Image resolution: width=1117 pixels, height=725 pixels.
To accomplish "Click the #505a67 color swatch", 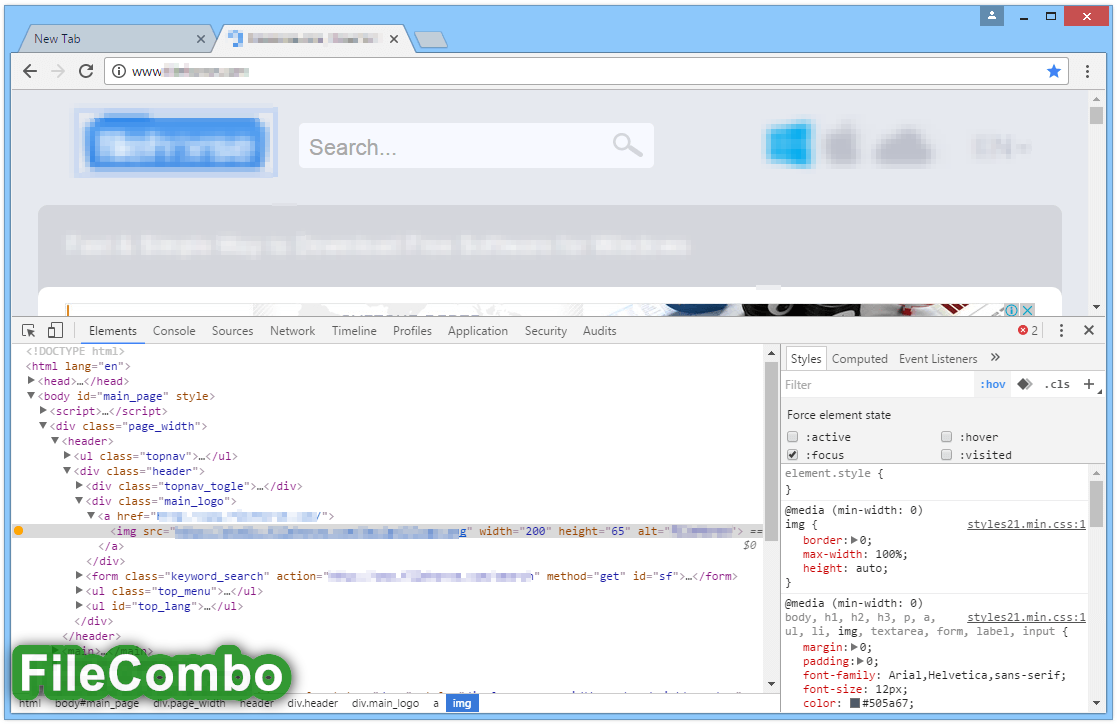I will point(855,703).
